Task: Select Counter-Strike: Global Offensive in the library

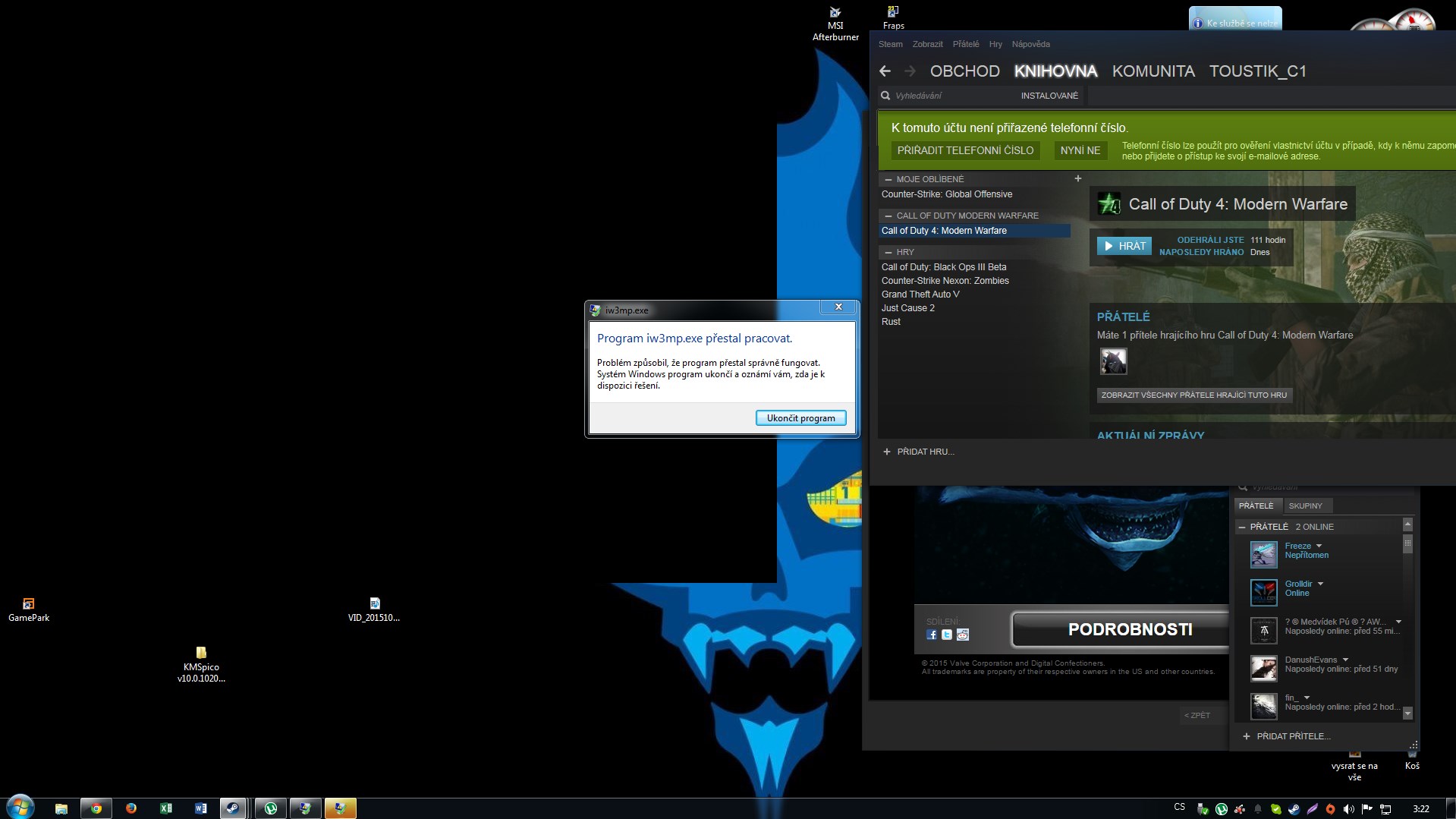Action: tap(947, 194)
